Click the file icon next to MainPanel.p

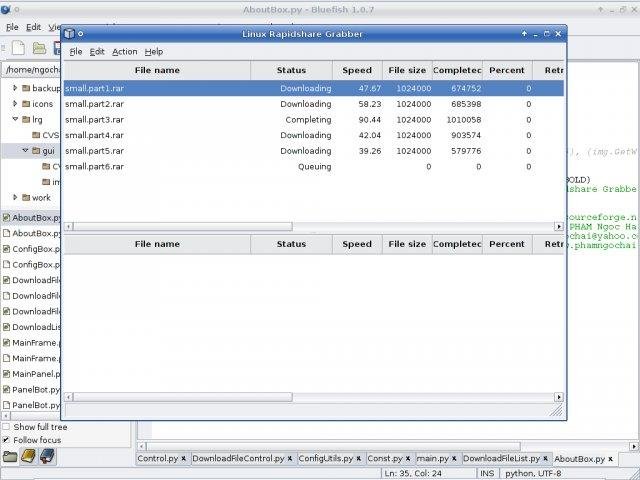tap(6, 374)
